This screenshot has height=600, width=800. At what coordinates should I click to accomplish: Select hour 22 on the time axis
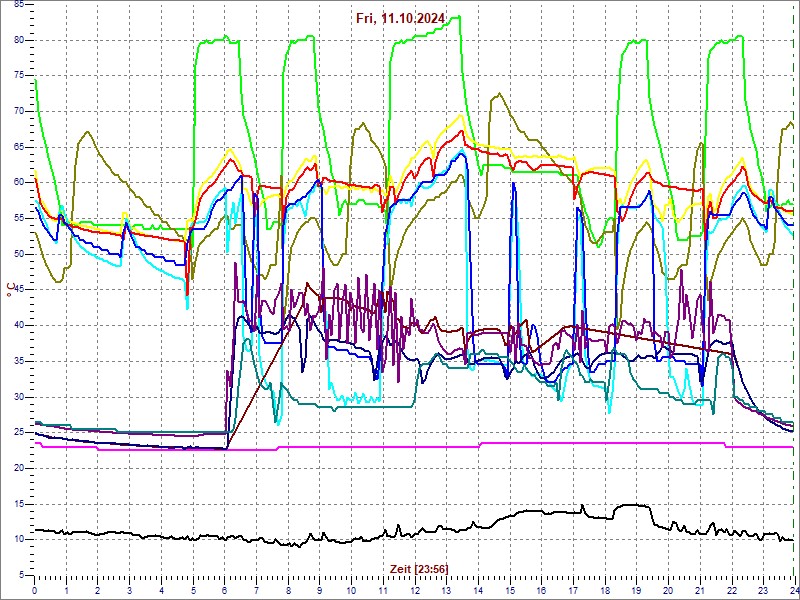(731, 590)
